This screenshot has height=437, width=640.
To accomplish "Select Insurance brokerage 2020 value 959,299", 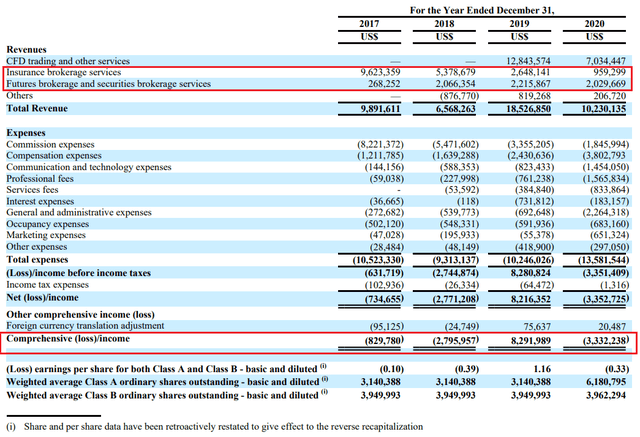I will tap(609, 72).
